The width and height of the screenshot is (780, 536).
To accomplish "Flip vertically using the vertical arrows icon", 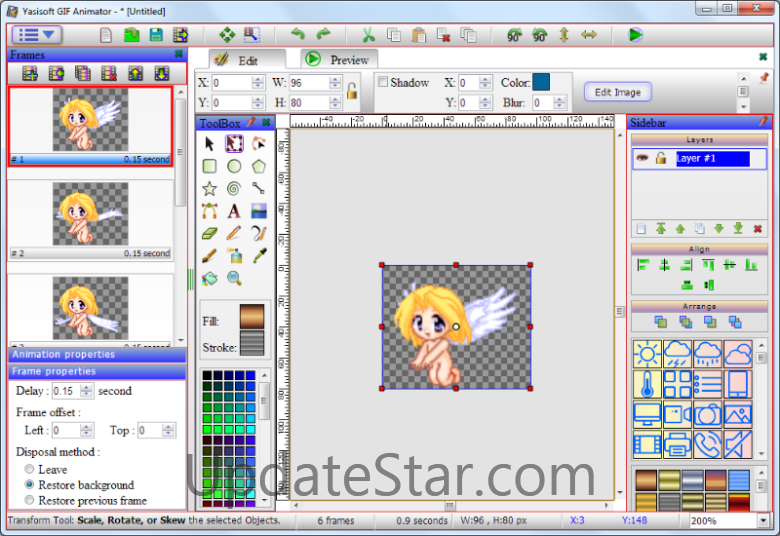I will [564, 35].
